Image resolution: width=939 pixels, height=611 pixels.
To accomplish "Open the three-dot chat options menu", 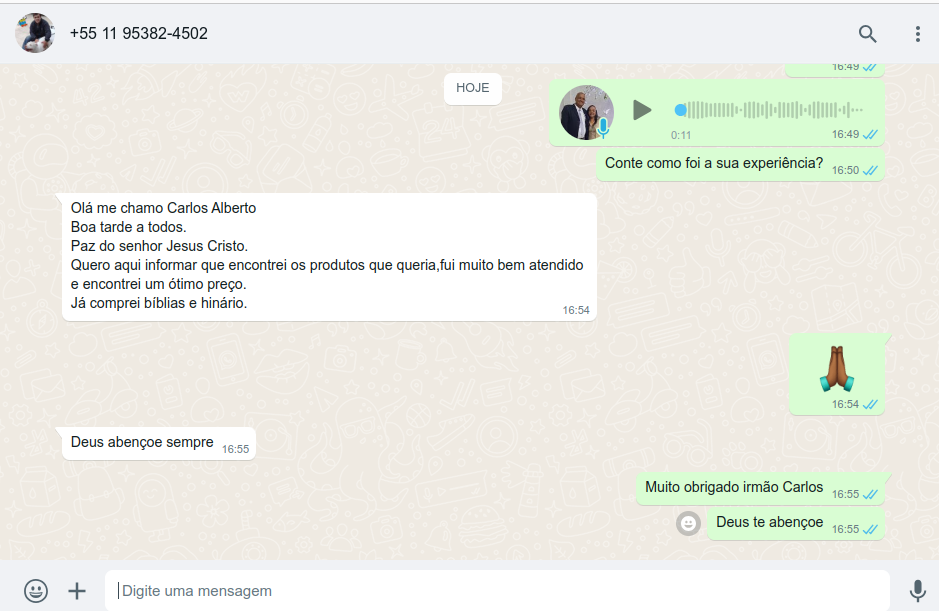I will tap(917, 34).
